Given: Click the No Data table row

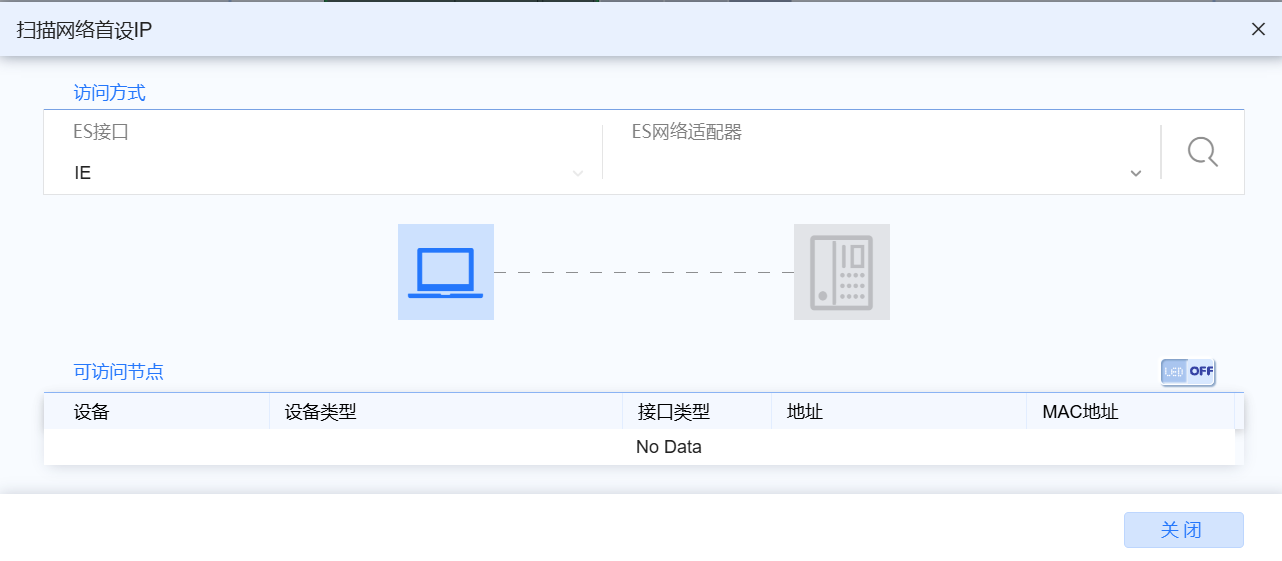Looking at the screenshot, I should (668, 447).
